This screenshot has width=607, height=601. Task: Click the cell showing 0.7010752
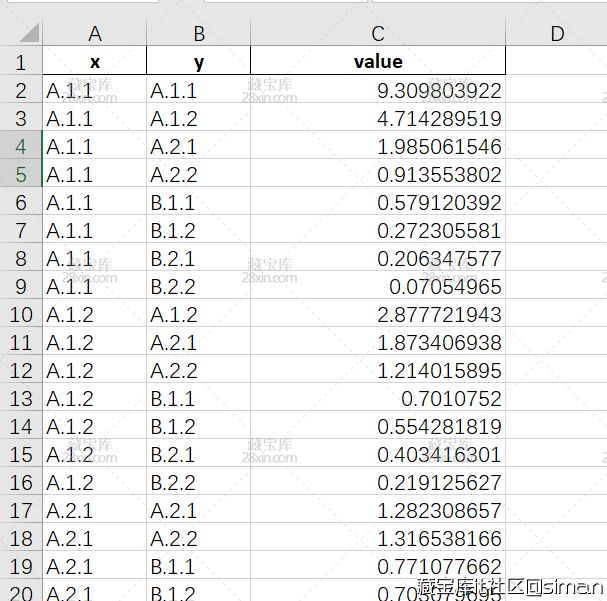(378, 399)
